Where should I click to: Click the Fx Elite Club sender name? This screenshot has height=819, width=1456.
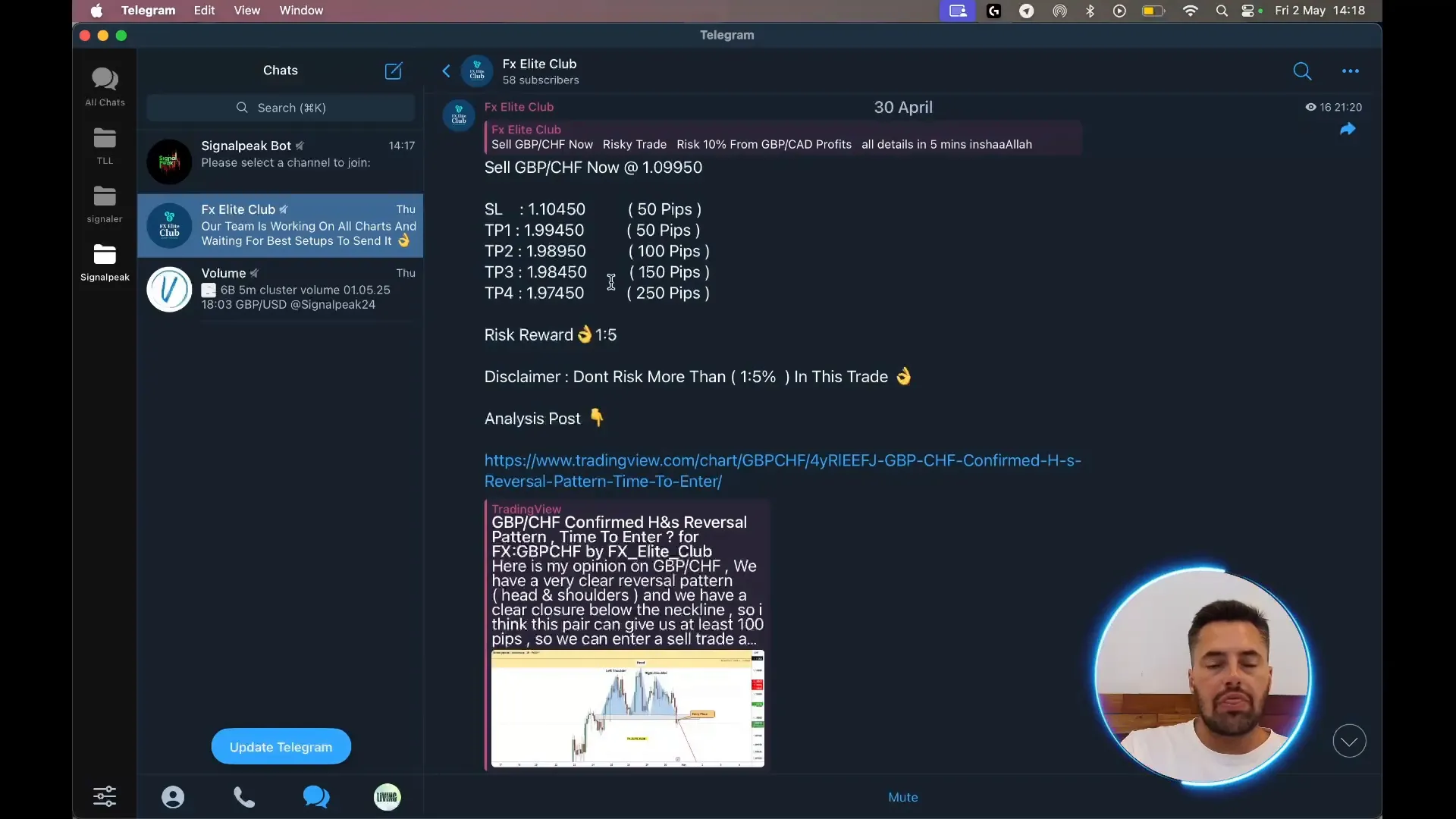[x=519, y=107]
